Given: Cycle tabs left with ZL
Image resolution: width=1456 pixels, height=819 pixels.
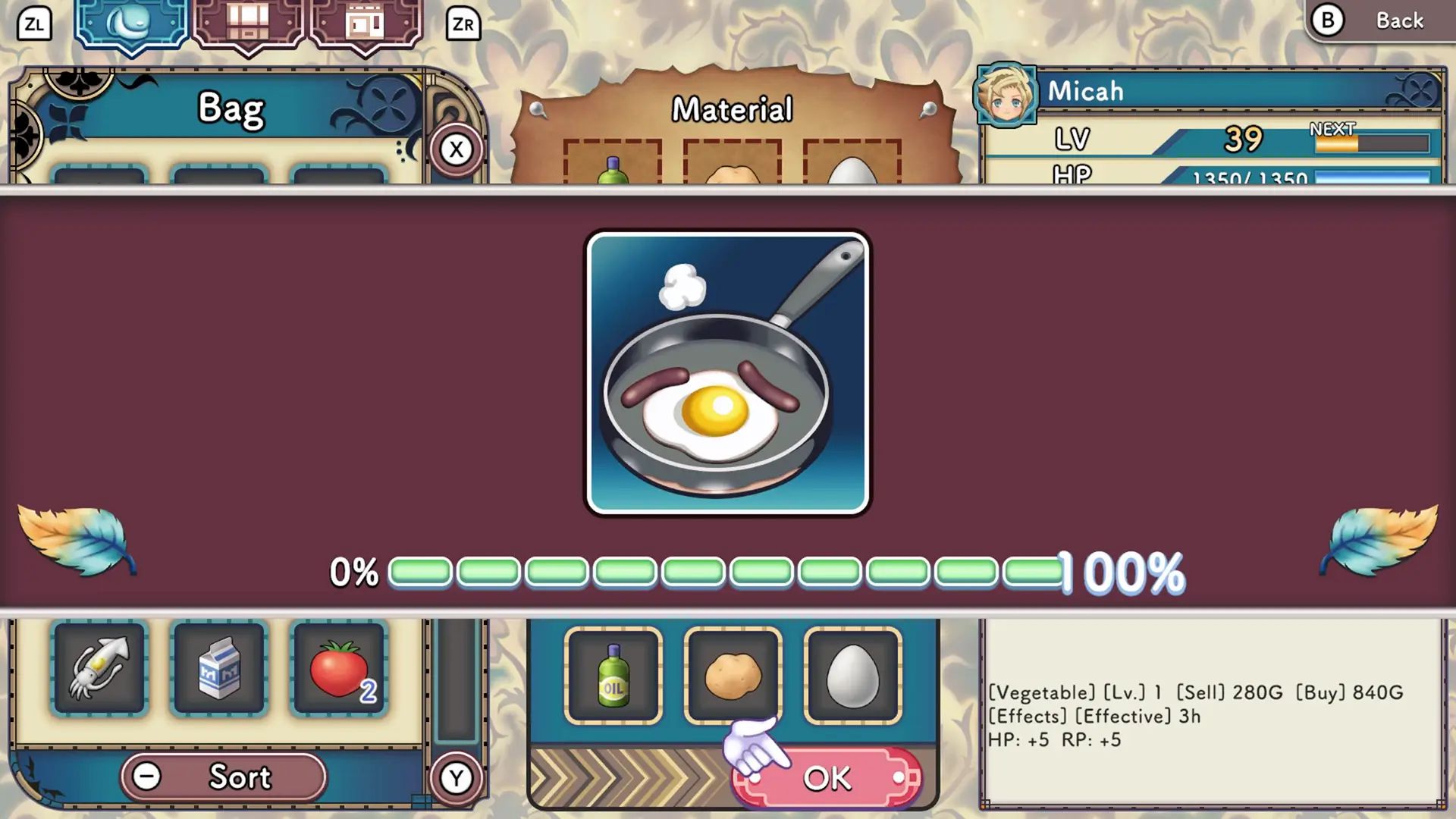Looking at the screenshot, I should (34, 24).
